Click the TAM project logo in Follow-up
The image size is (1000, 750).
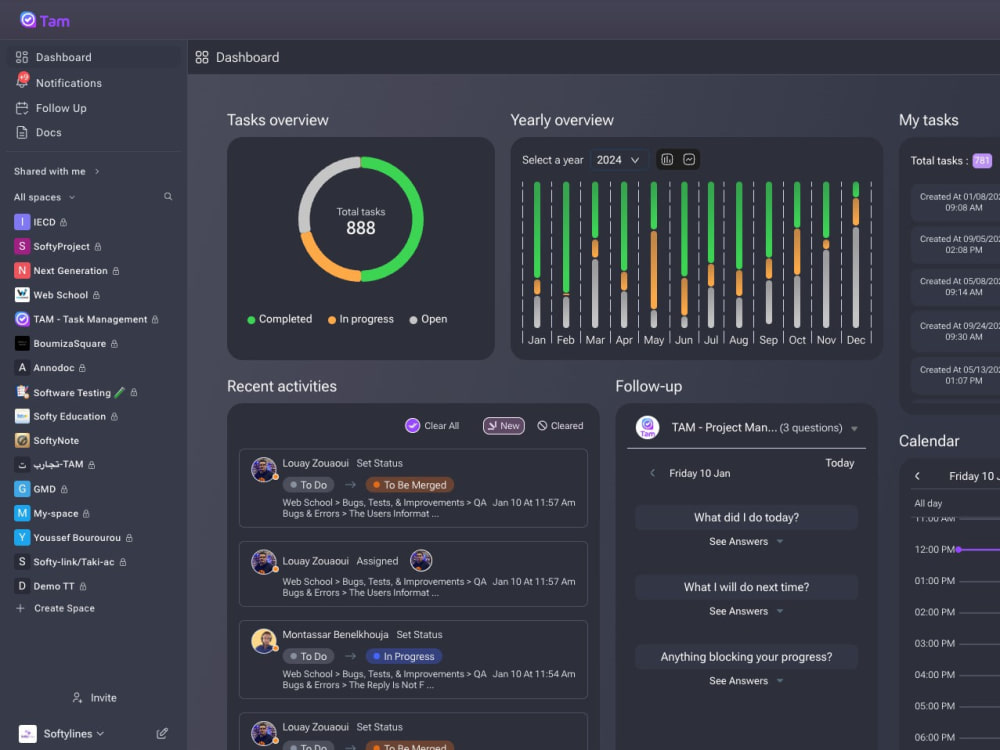coord(647,427)
